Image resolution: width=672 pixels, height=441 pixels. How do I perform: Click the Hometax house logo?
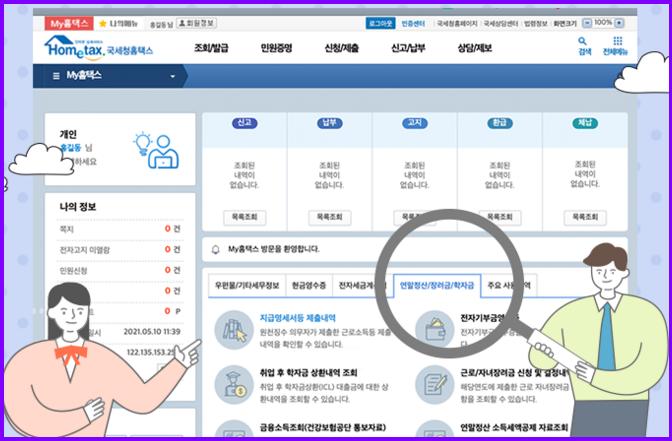tap(98, 48)
